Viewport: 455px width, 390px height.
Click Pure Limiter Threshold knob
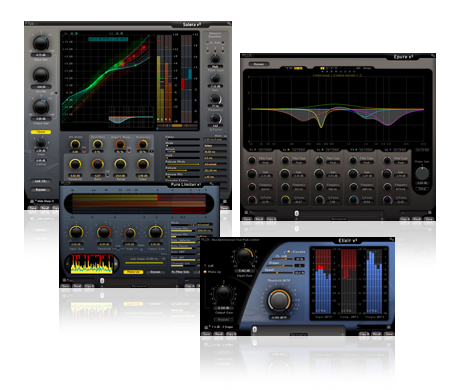click(104, 232)
